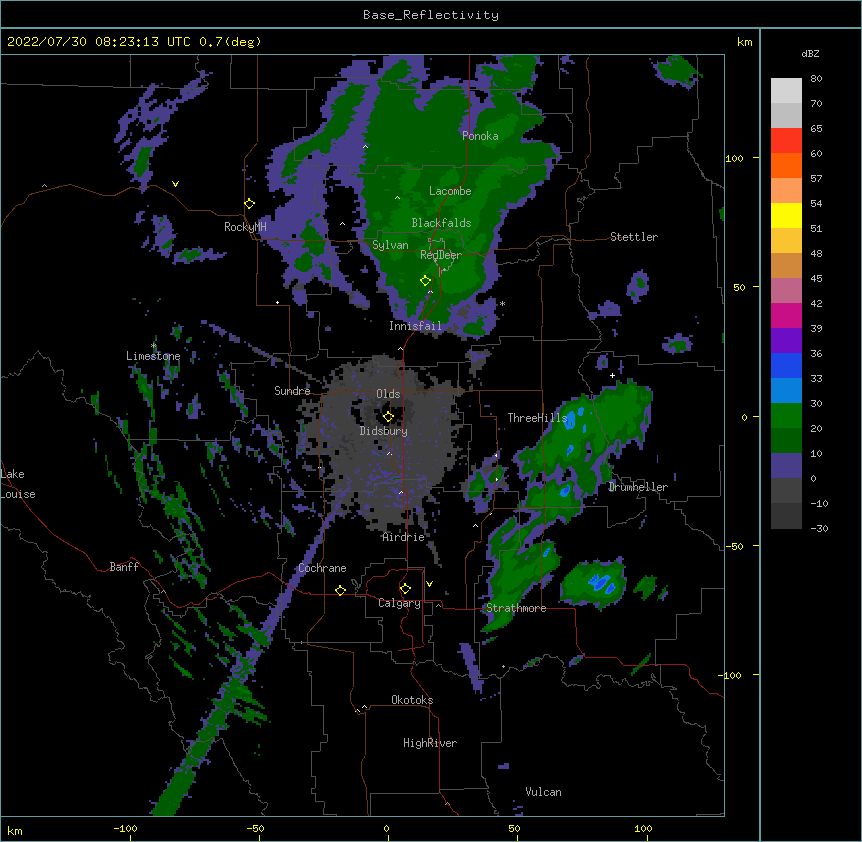
Task: Click the Airdrie city label
Action: coord(404,537)
